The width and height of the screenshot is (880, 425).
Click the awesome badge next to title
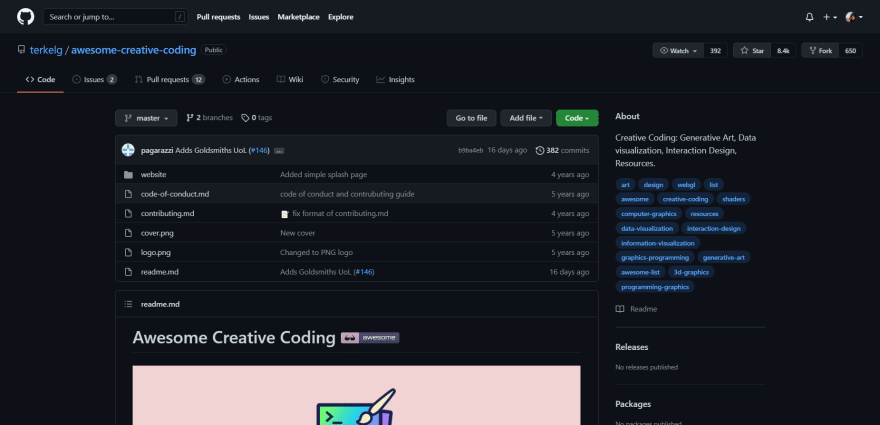[370, 338]
